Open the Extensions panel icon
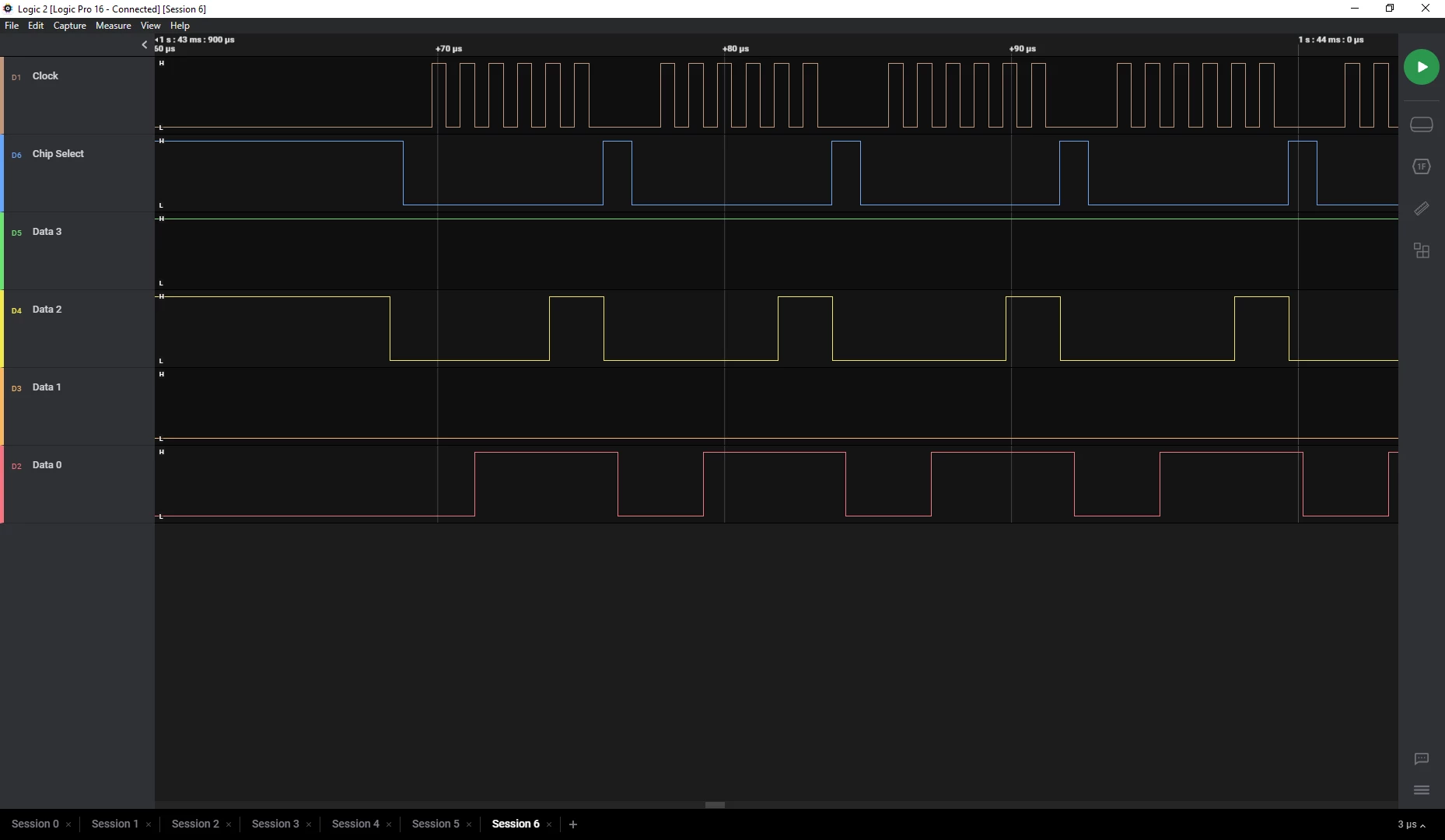The width and height of the screenshot is (1445, 840). [x=1421, y=250]
